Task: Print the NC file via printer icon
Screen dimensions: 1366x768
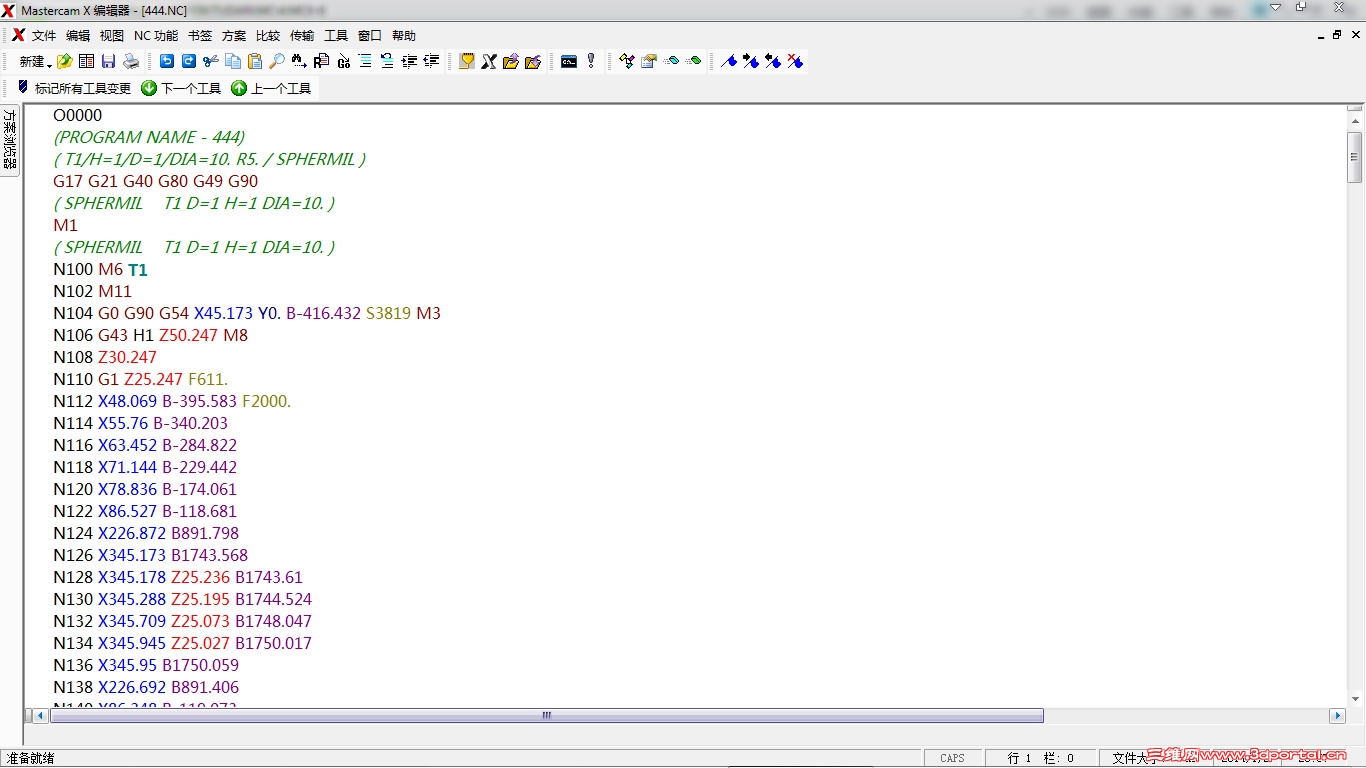Action: pos(131,62)
